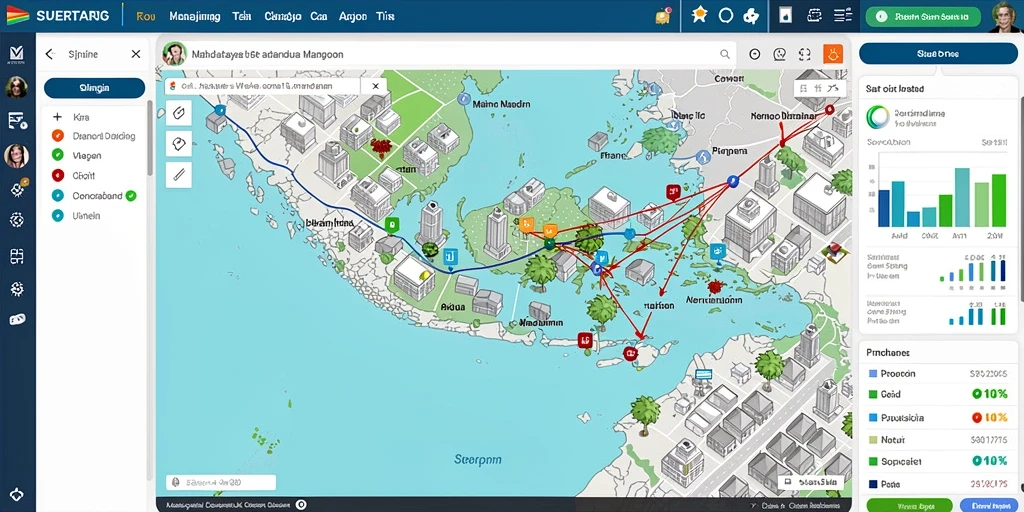Image resolution: width=1024 pixels, height=512 pixels.
Task: Select the top tag tool on map
Action: click(178, 113)
